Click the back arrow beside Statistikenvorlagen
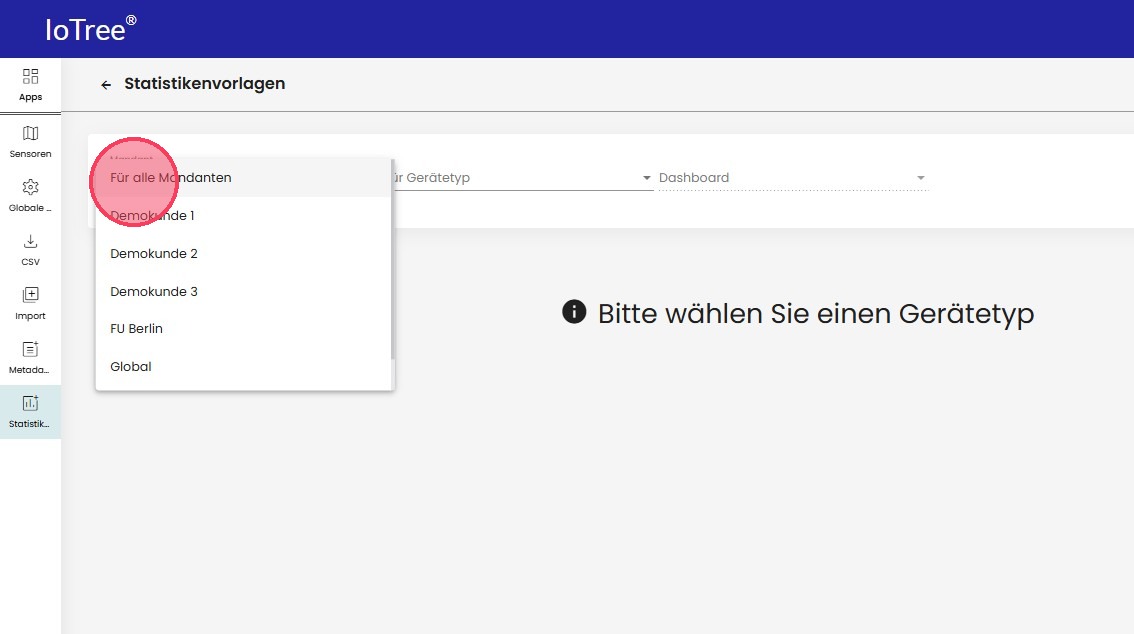Image resolution: width=1134 pixels, height=634 pixels. 106,85
